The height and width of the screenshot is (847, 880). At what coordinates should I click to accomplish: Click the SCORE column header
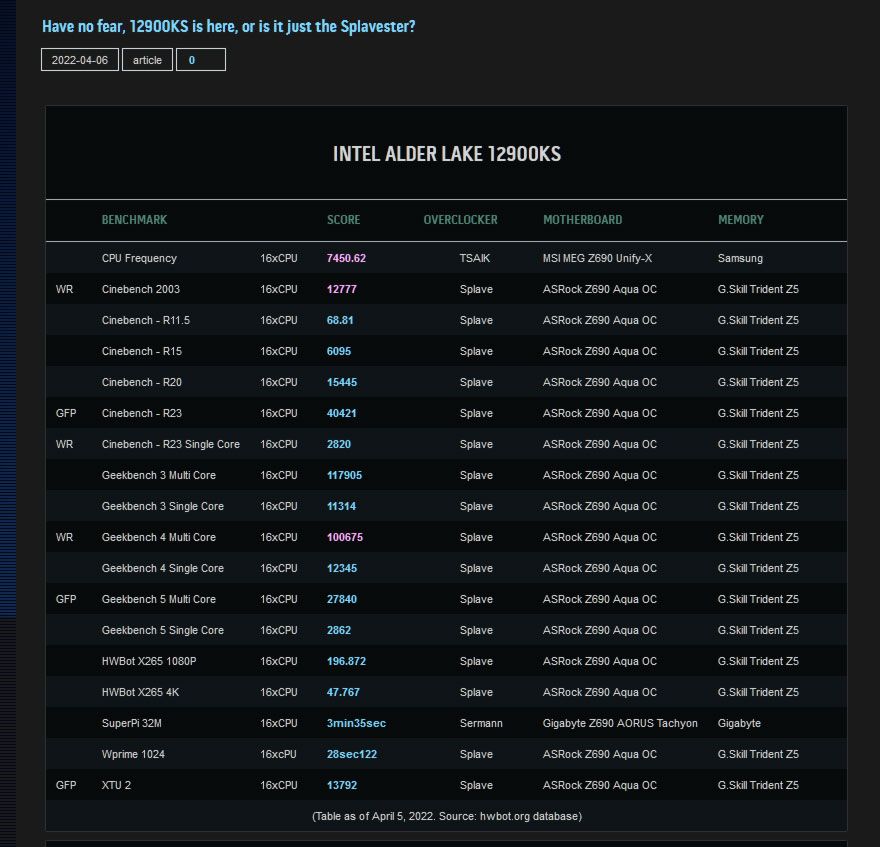pos(343,220)
